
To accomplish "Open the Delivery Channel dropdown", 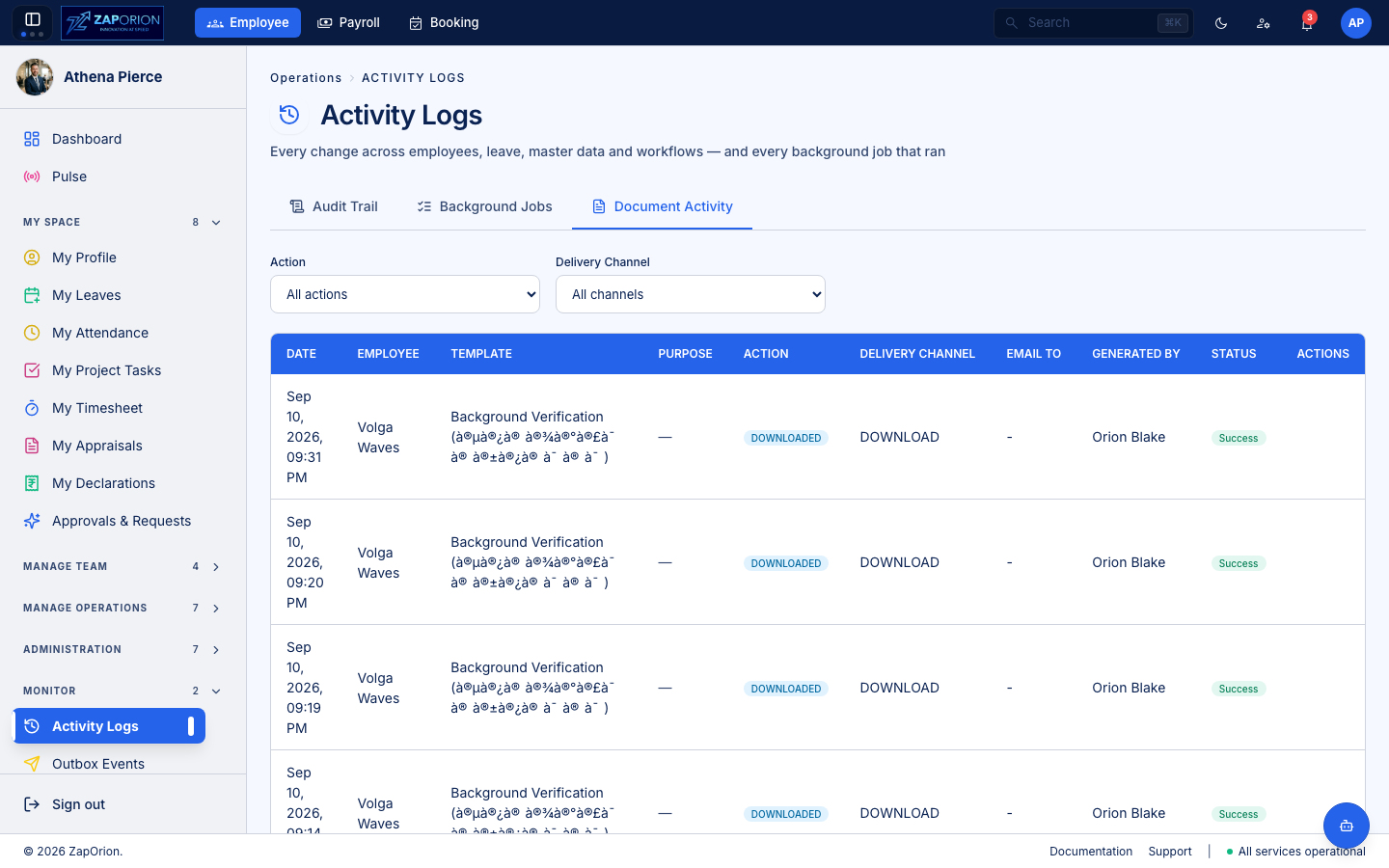I will pyautogui.click(x=691, y=294).
